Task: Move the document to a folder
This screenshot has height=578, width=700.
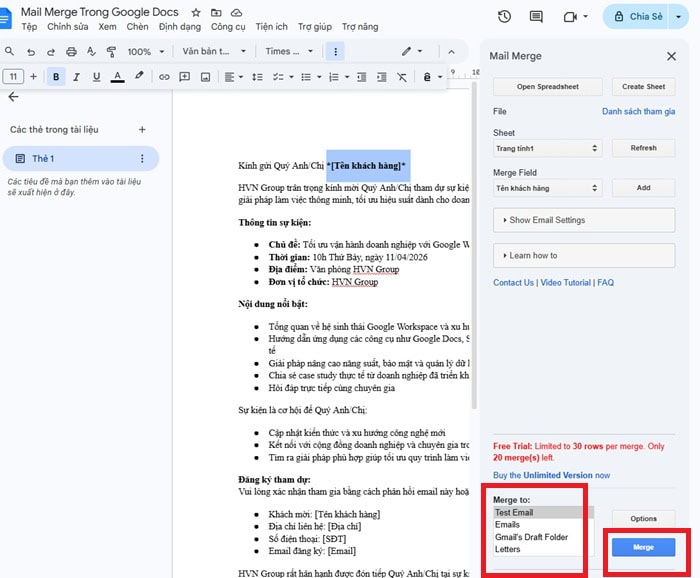Action: [216, 12]
